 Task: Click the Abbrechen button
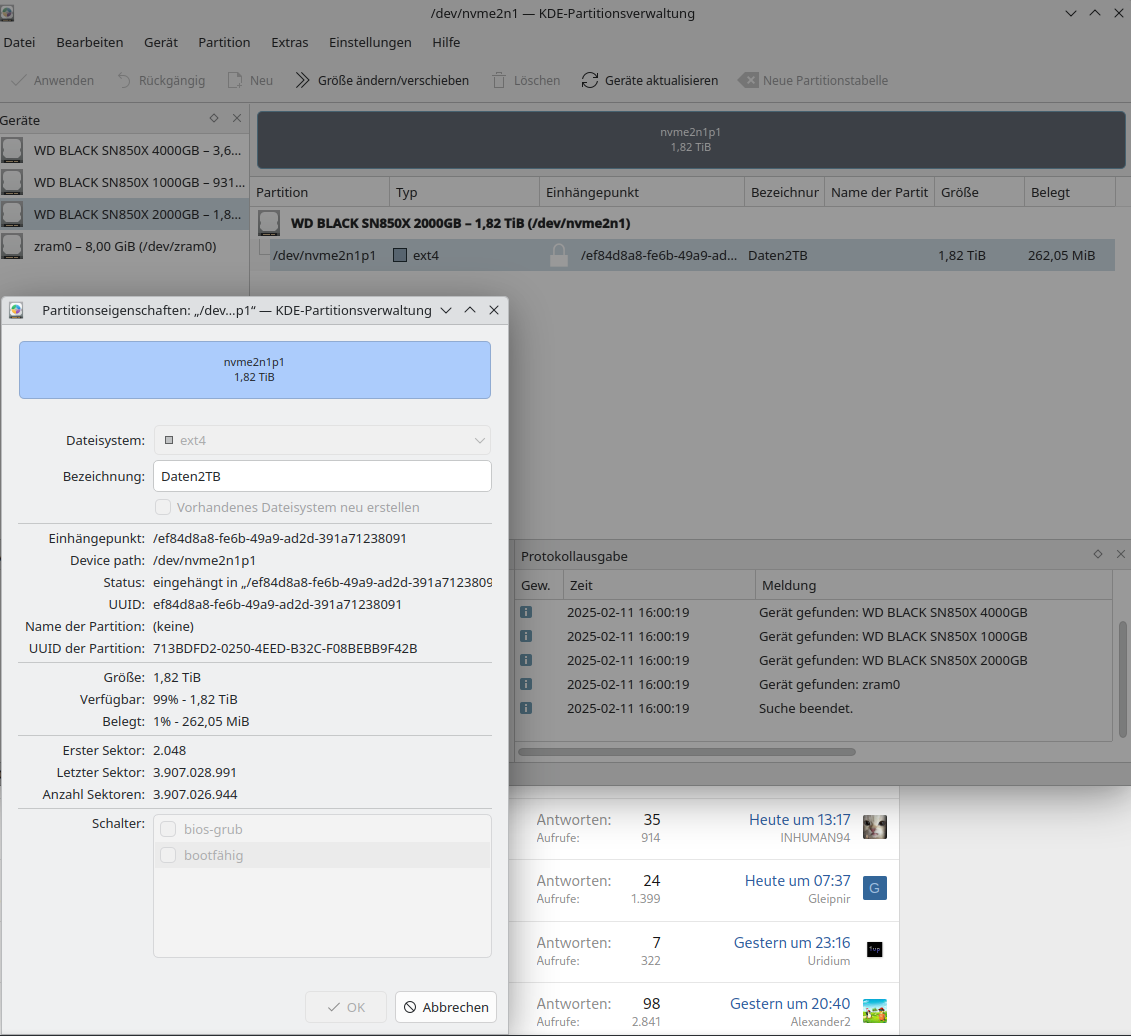pos(446,1007)
